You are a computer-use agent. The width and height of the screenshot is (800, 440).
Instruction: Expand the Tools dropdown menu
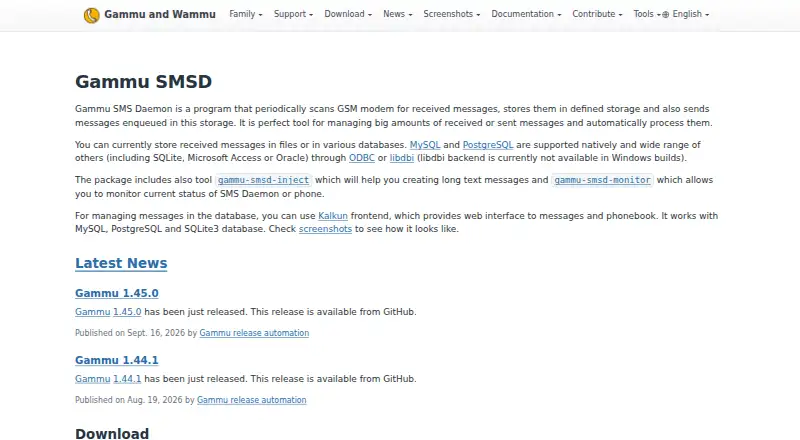tap(646, 14)
